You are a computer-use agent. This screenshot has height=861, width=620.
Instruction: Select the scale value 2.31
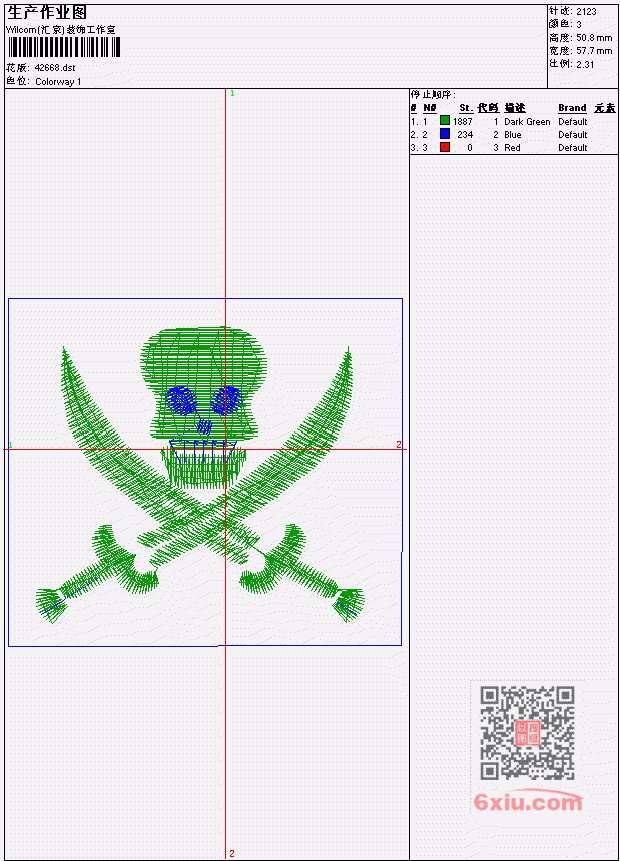click(585, 64)
